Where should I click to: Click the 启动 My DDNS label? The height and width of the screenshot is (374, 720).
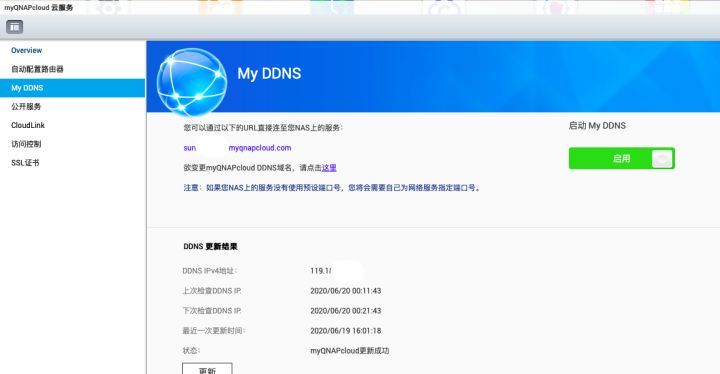597,125
